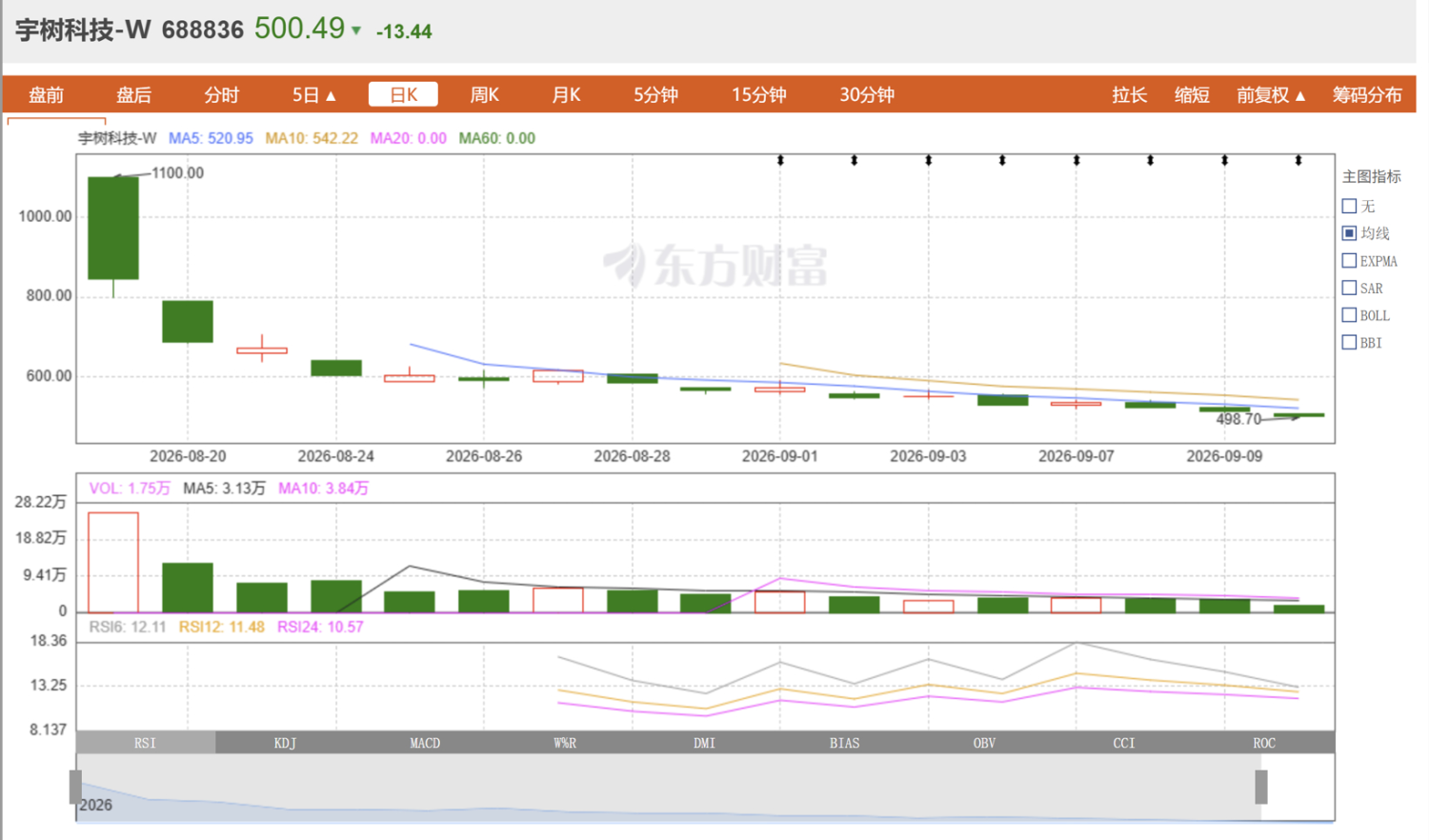Switch to the ROC indicator tab
The image size is (1429, 840).
[x=1264, y=743]
